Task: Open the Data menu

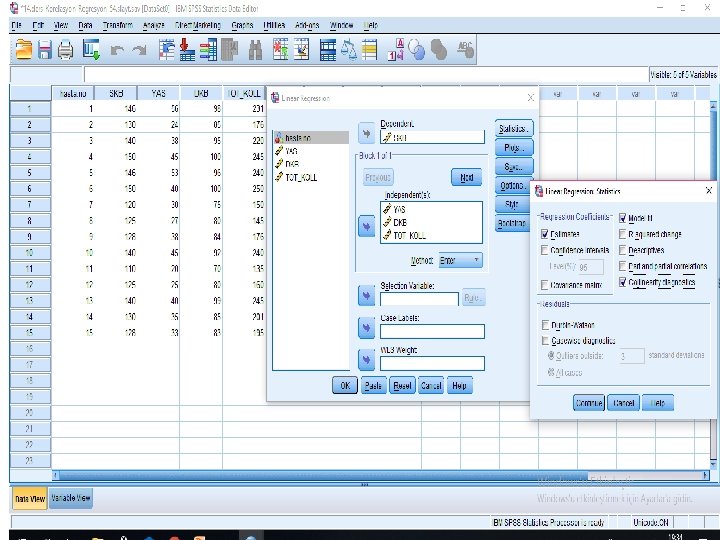Action: pyautogui.click(x=85, y=25)
